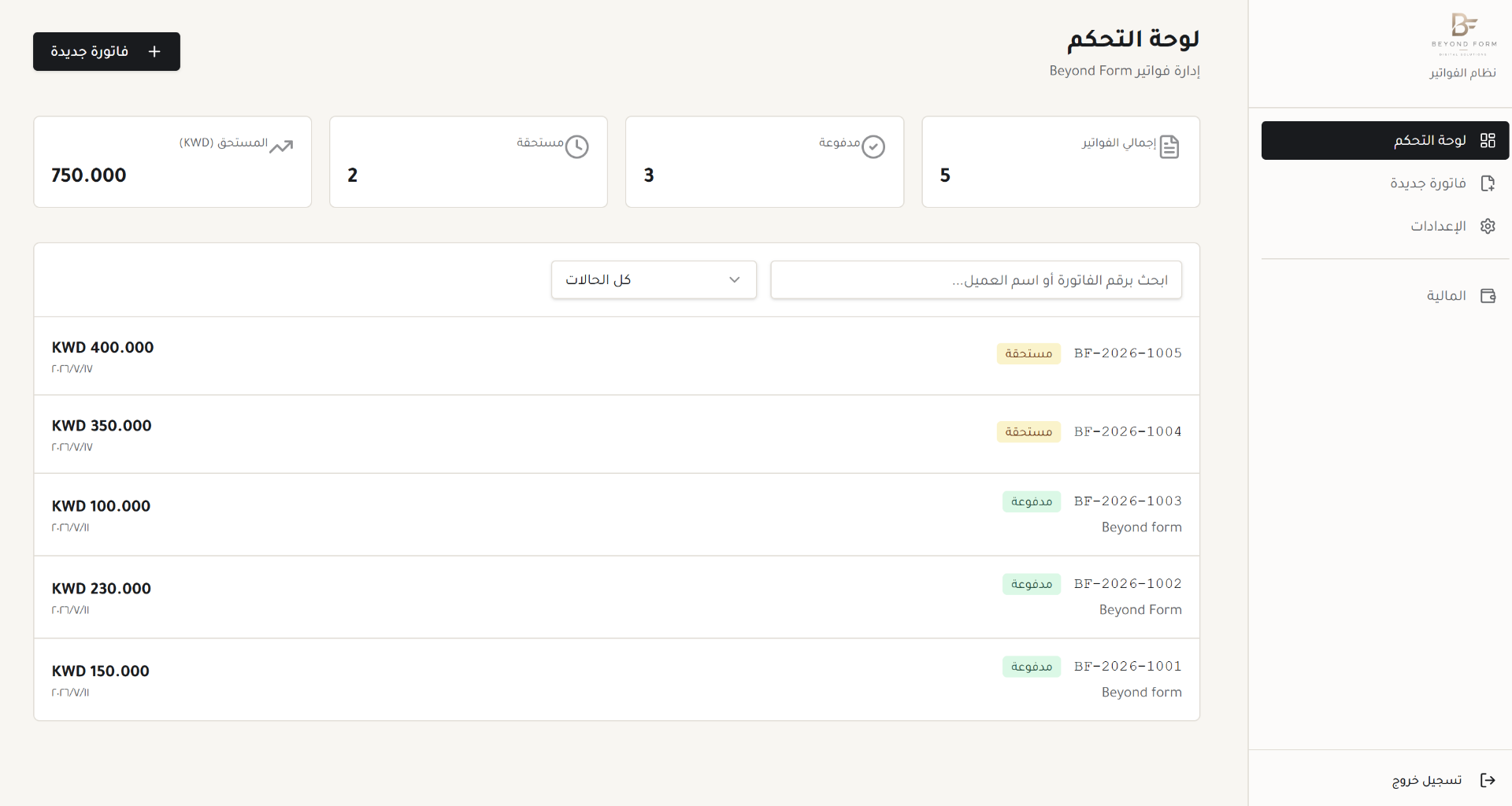Click the due invoices count 2
1512x806 pixels.
(x=353, y=176)
